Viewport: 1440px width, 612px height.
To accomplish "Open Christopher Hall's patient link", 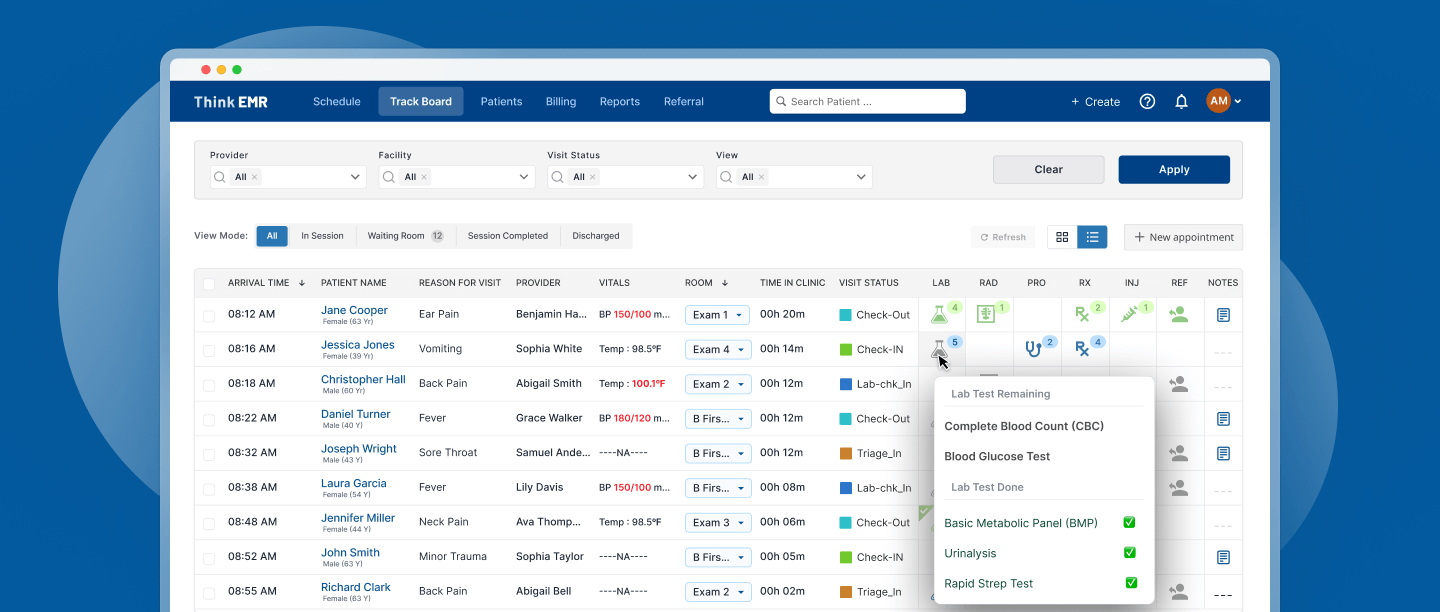I will [363, 379].
